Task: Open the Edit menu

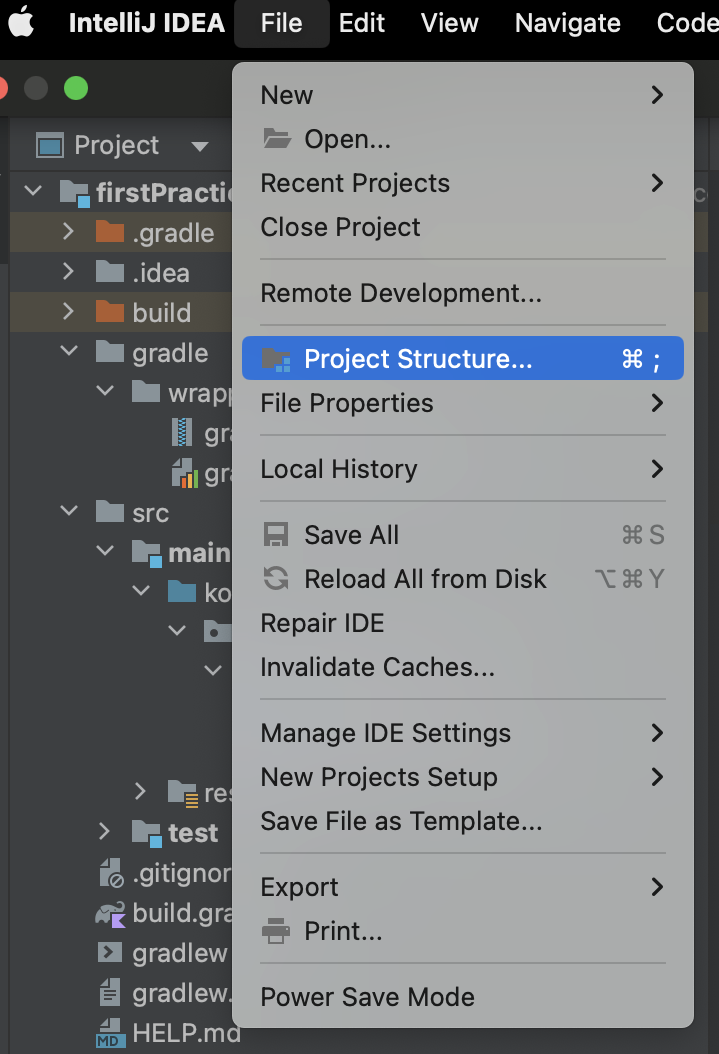Action: 362,23
